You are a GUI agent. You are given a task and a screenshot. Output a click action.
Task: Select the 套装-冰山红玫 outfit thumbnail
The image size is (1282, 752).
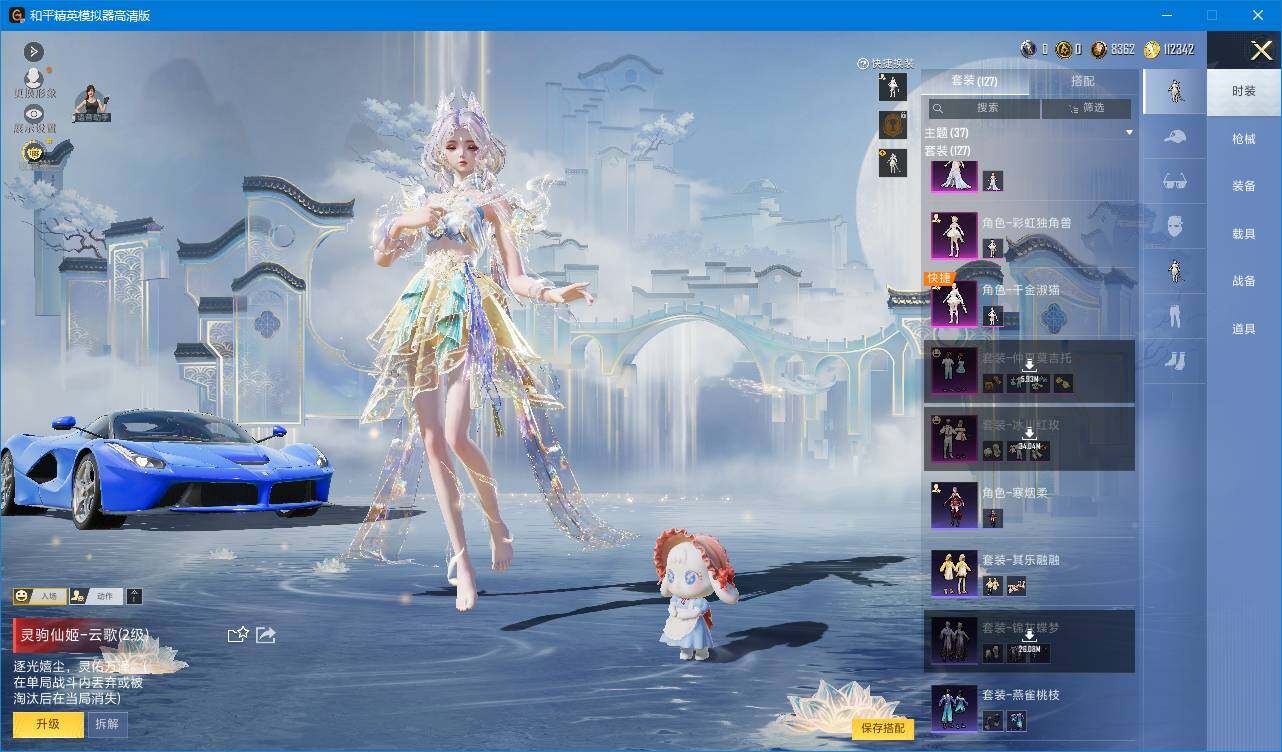point(954,438)
